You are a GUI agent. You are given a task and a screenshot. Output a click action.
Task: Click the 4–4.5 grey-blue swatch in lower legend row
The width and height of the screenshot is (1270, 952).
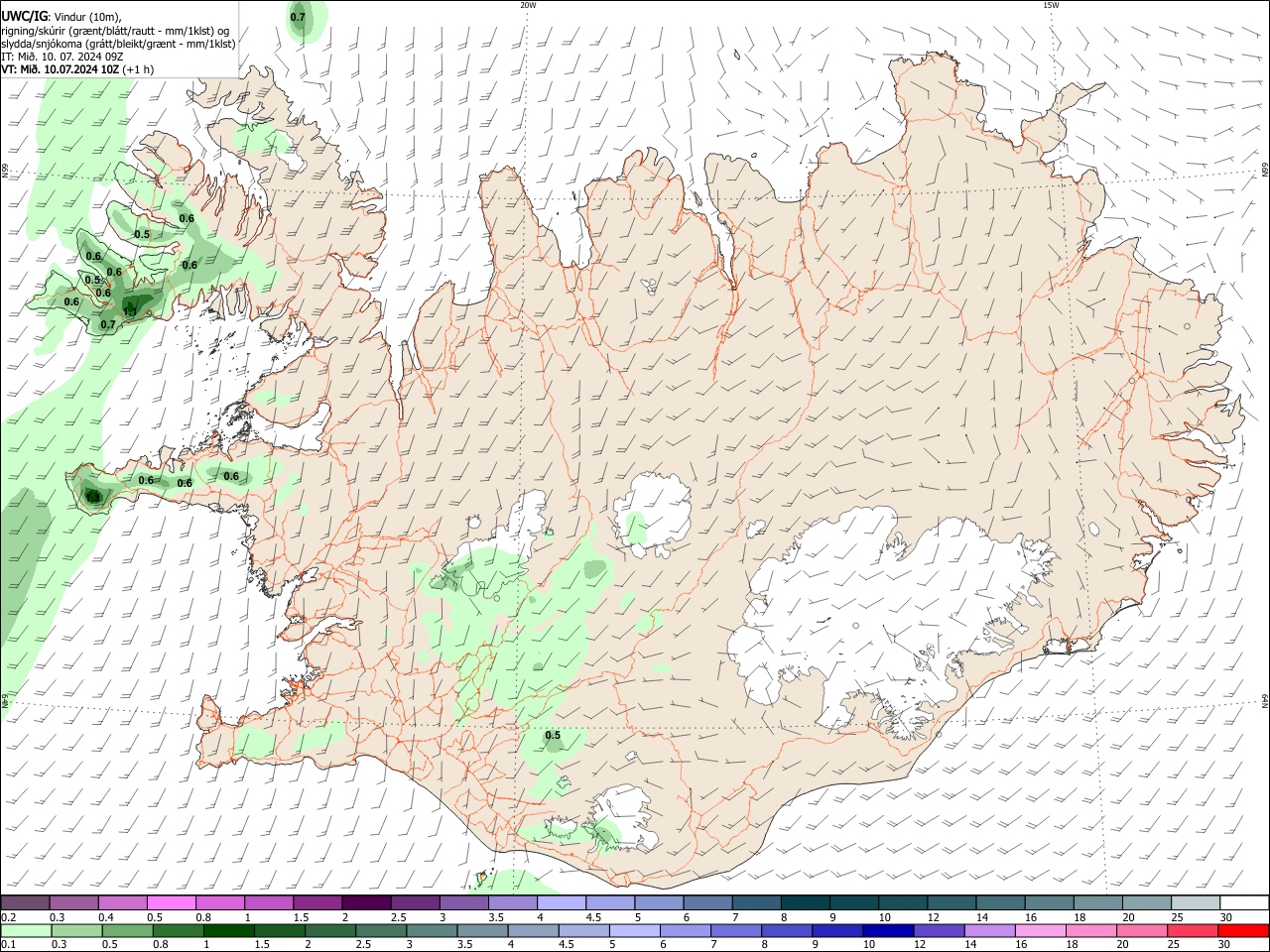(x=534, y=930)
